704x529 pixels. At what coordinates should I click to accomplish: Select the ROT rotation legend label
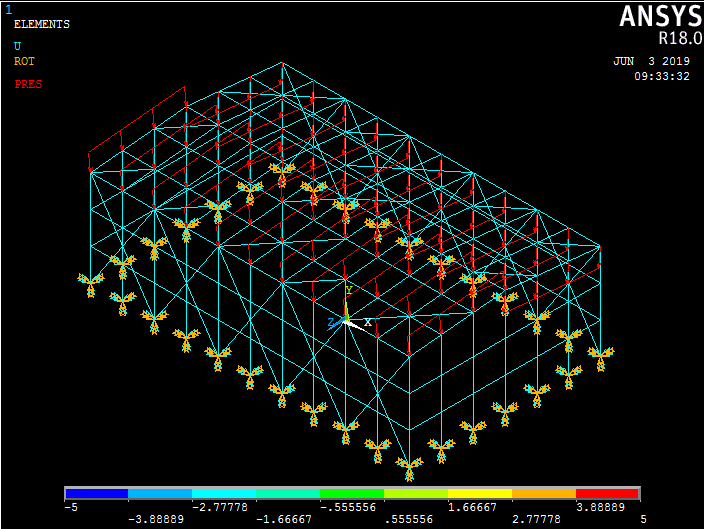[24, 61]
